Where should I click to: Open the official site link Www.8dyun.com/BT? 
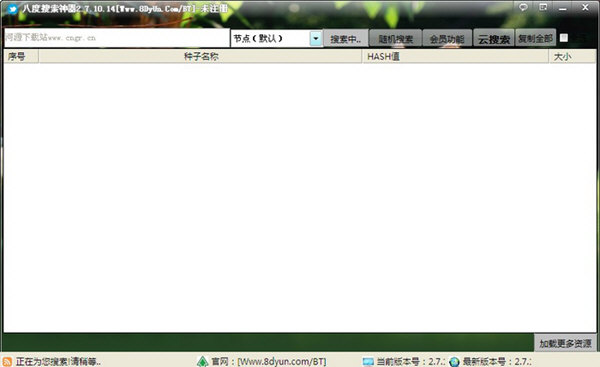[282, 361]
